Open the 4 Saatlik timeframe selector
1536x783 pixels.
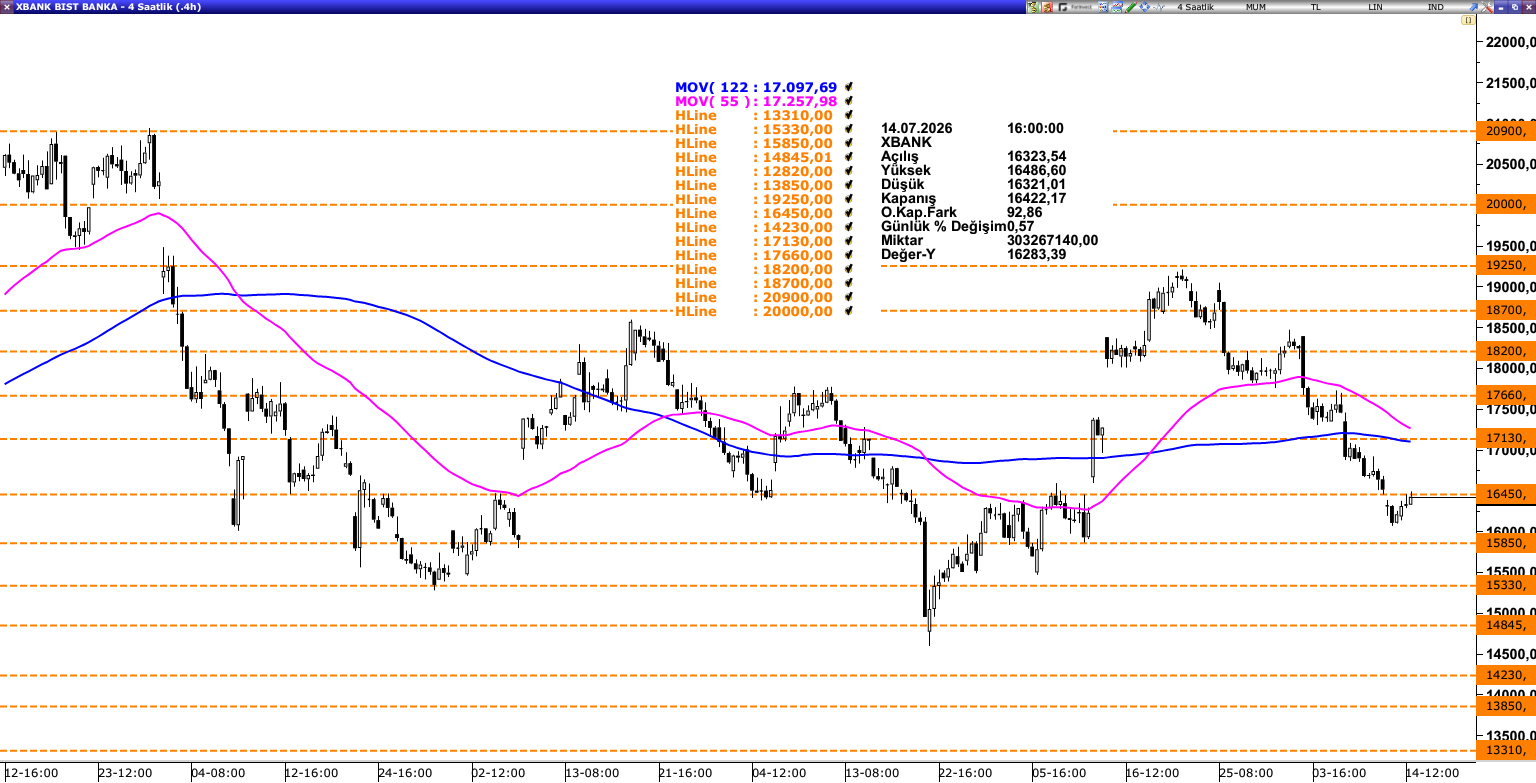[1195, 7]
